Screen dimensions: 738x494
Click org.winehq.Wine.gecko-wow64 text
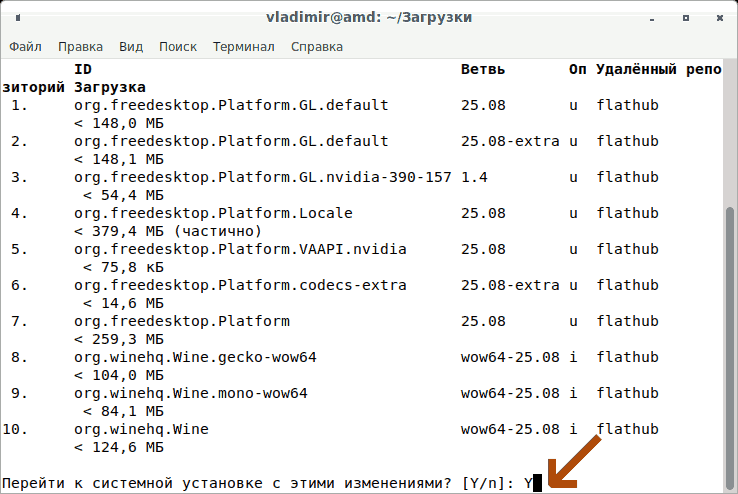pos(195,358)
